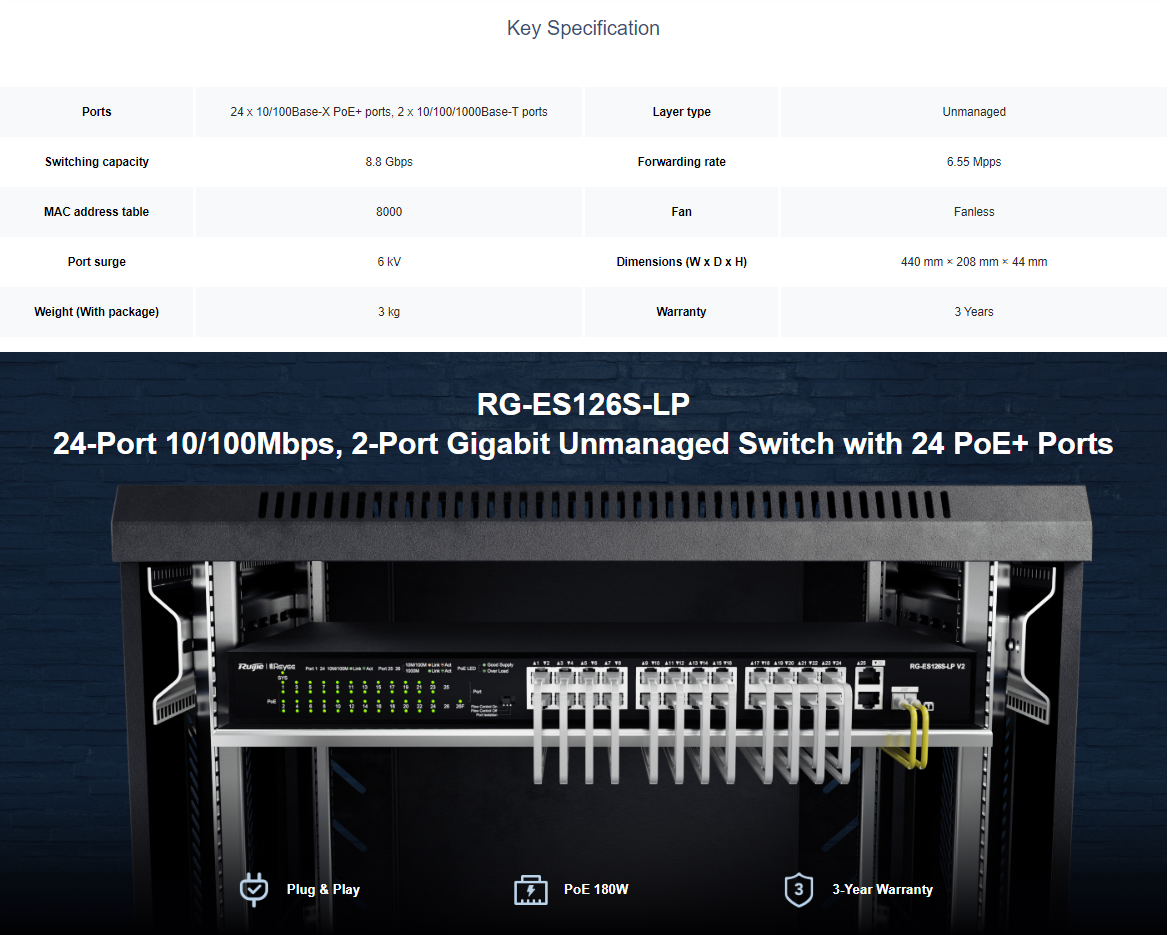Viewport: 1170px width, 935px height.
Task: Click the 'Port surge' label
Action: [x=96, y=262]
